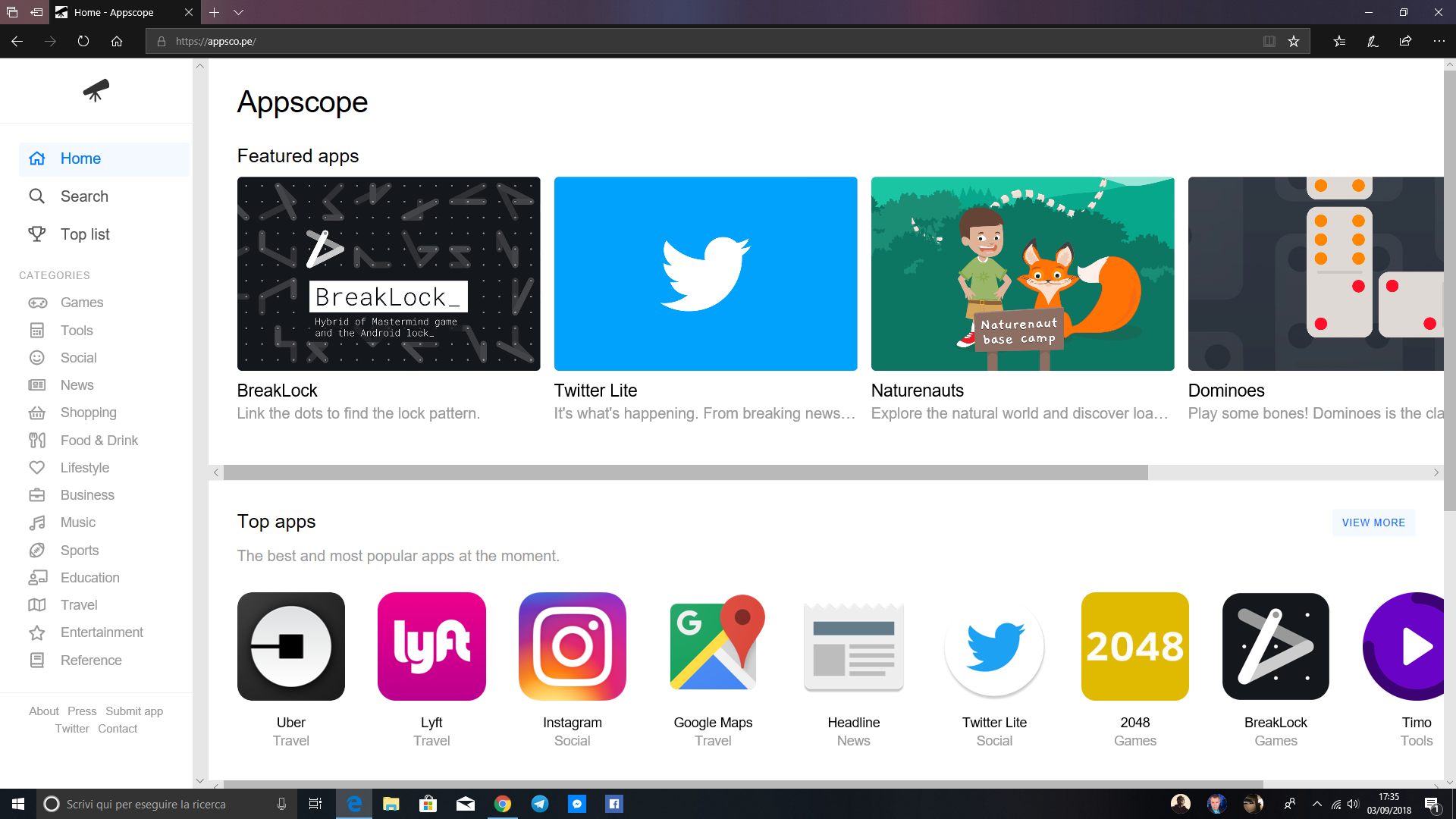Click the Windows taskbar search box
This screenshot has width=1456, height=819.
click(167, 804)
